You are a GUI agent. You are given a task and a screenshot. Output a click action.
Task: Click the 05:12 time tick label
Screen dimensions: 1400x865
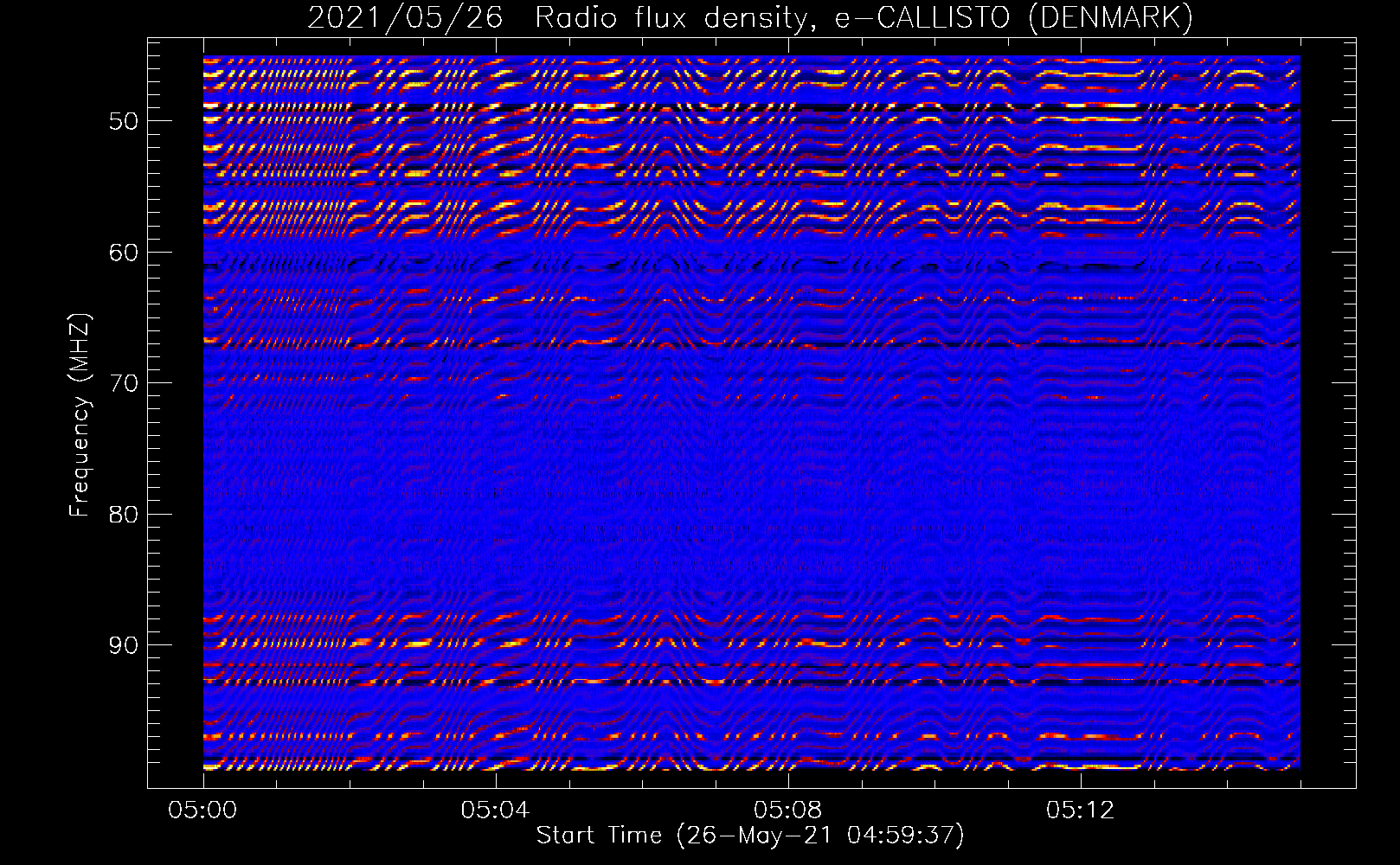(1080, 811)
